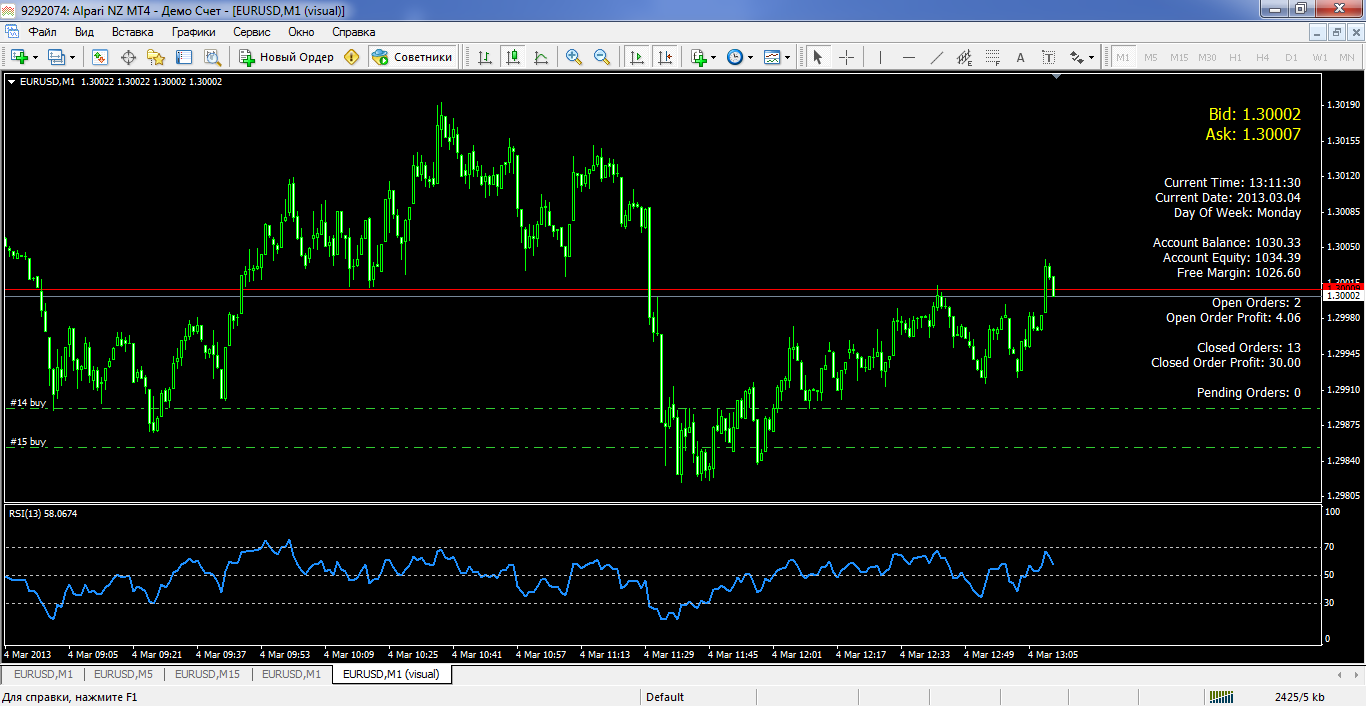Switch to bar chart display
The height and width of the screenshot is (706, 1366).
[485, 57]
